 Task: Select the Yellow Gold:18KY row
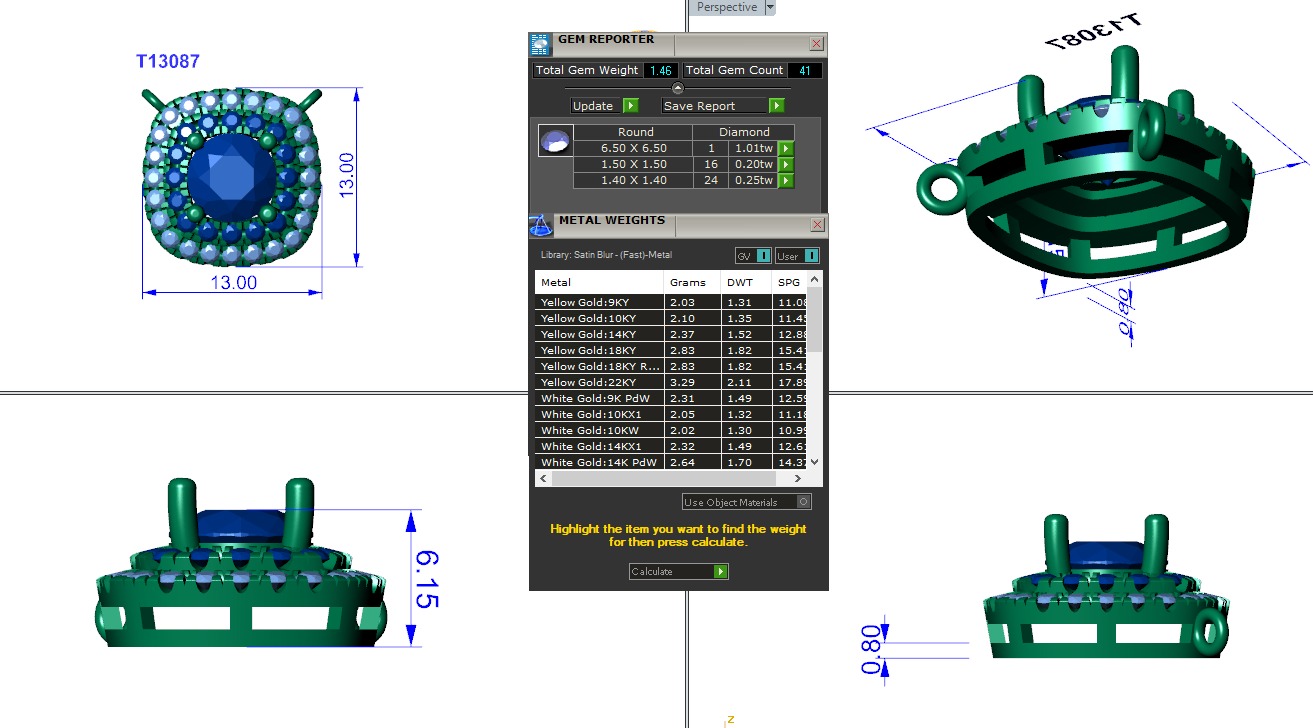point(600,351)
